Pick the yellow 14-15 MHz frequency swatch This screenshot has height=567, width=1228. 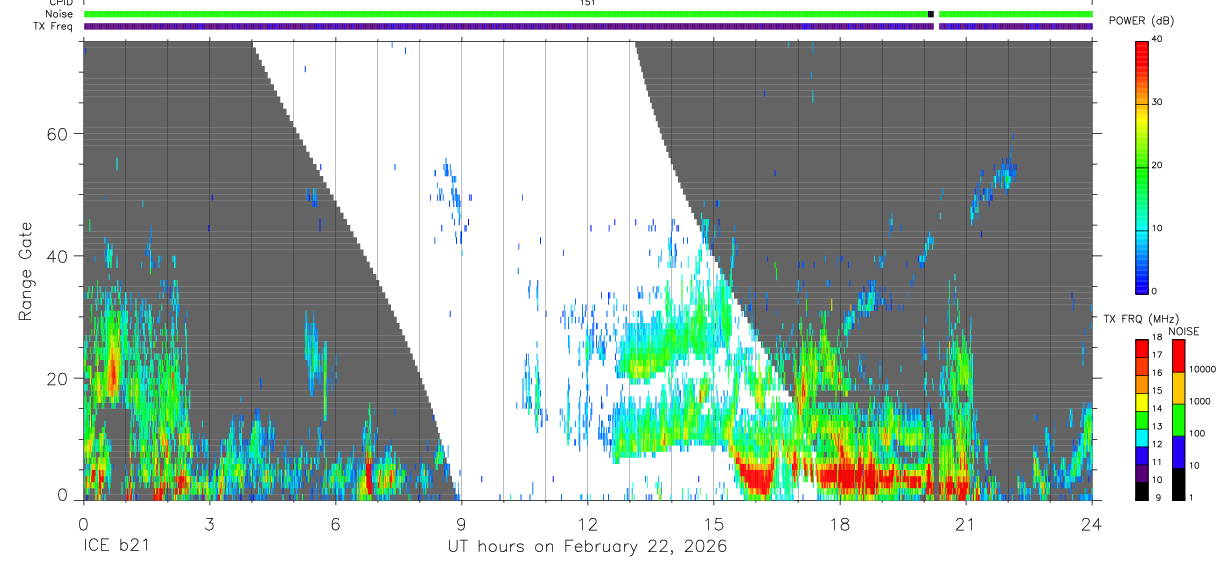pos(1142,402)
